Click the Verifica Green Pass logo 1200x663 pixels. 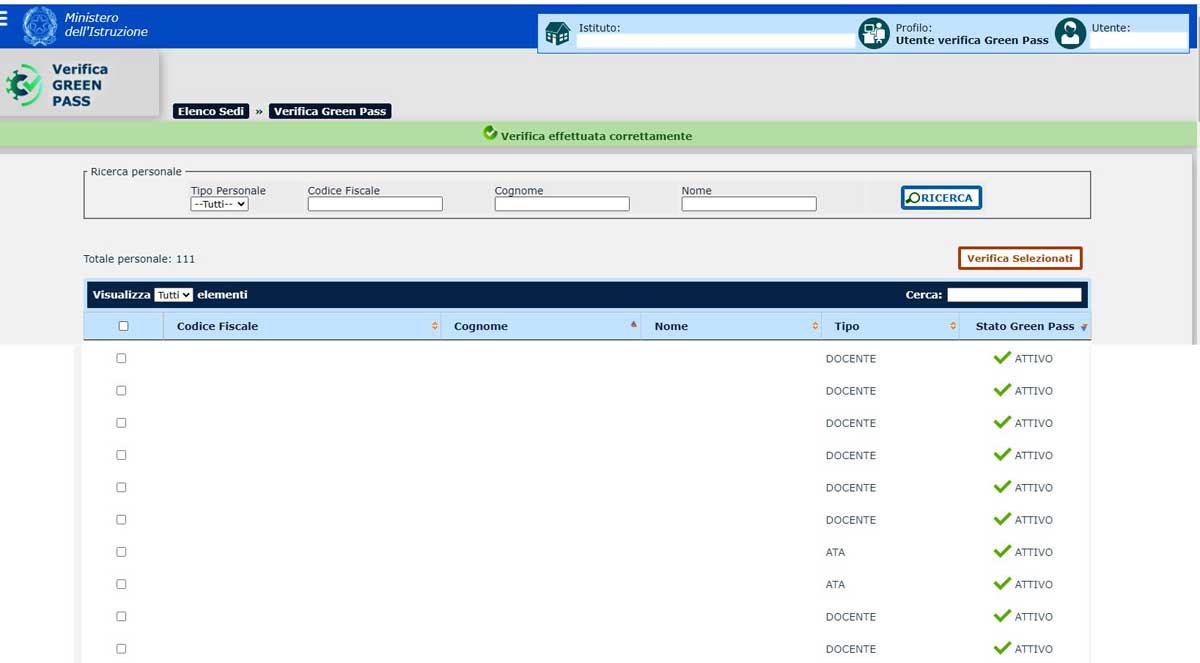pyautogui.click(x=60, y=85)
